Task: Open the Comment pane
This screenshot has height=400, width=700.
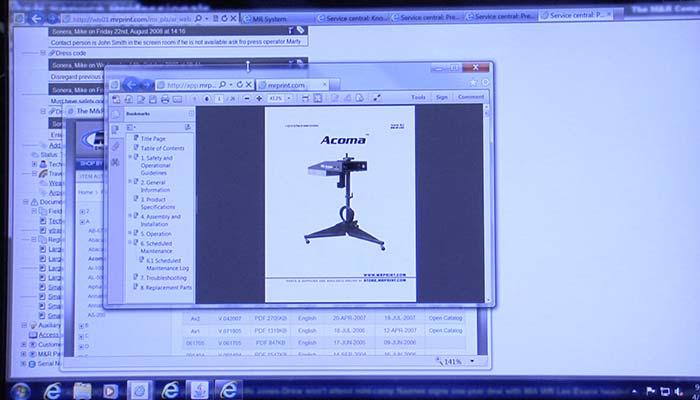Action: [x=470, y=98]
